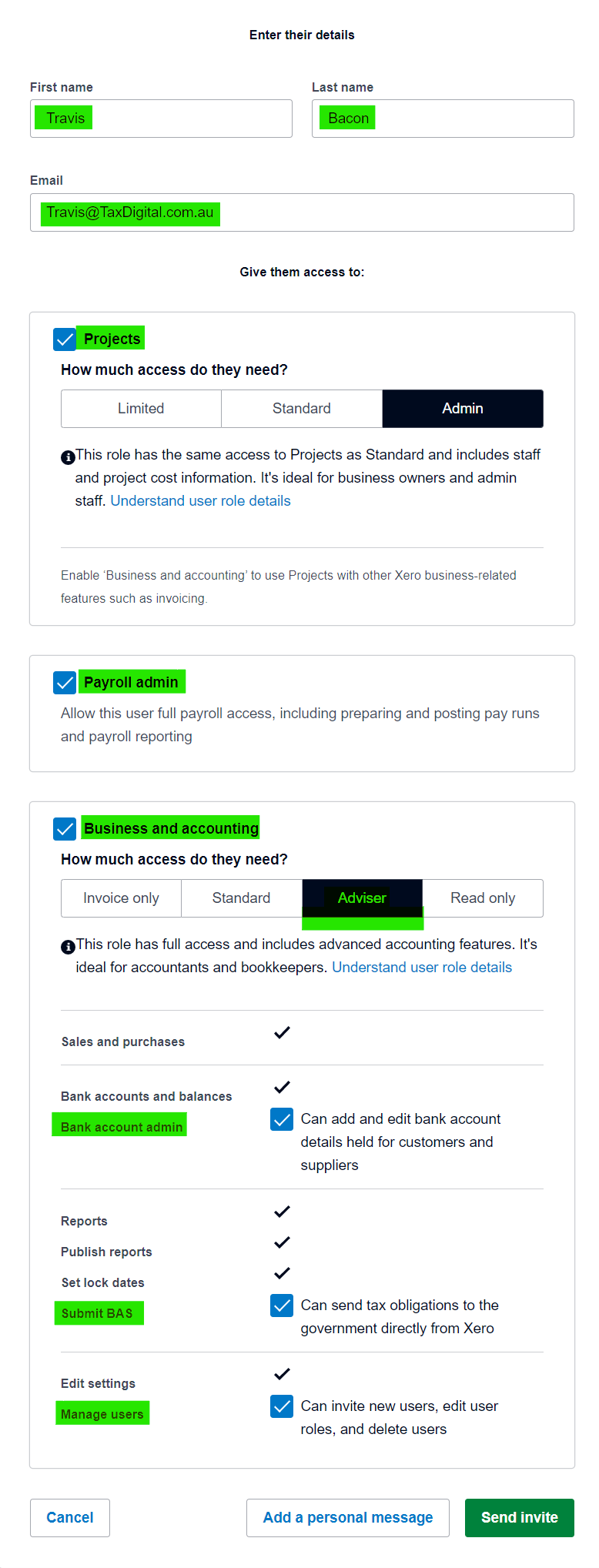Toggle the Business and accounting checkbox
Image resolution: width=599 pixels, height=1568 pixels.
(65, 829)
